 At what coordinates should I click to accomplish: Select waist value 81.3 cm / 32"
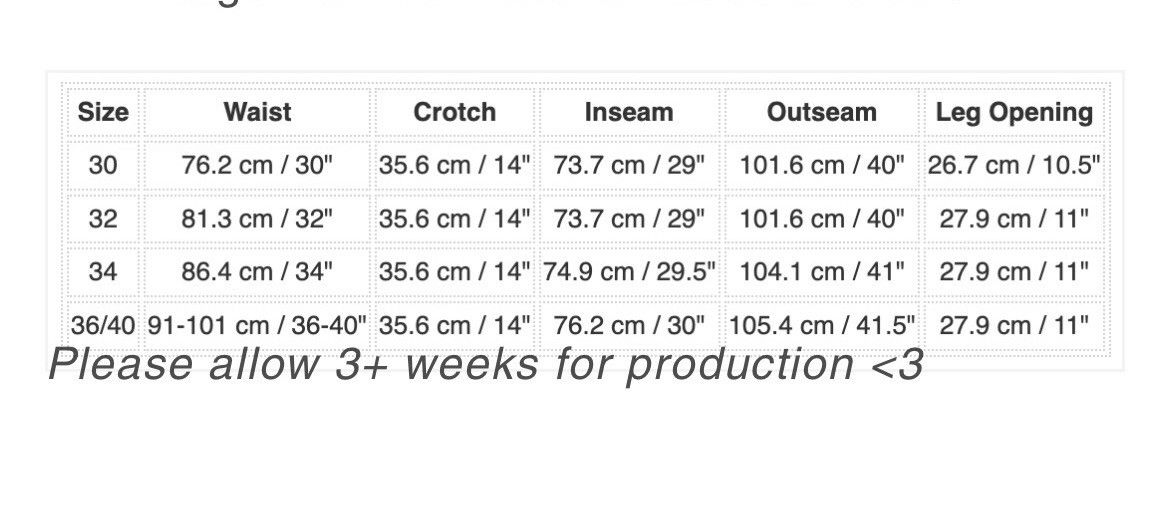257,219
